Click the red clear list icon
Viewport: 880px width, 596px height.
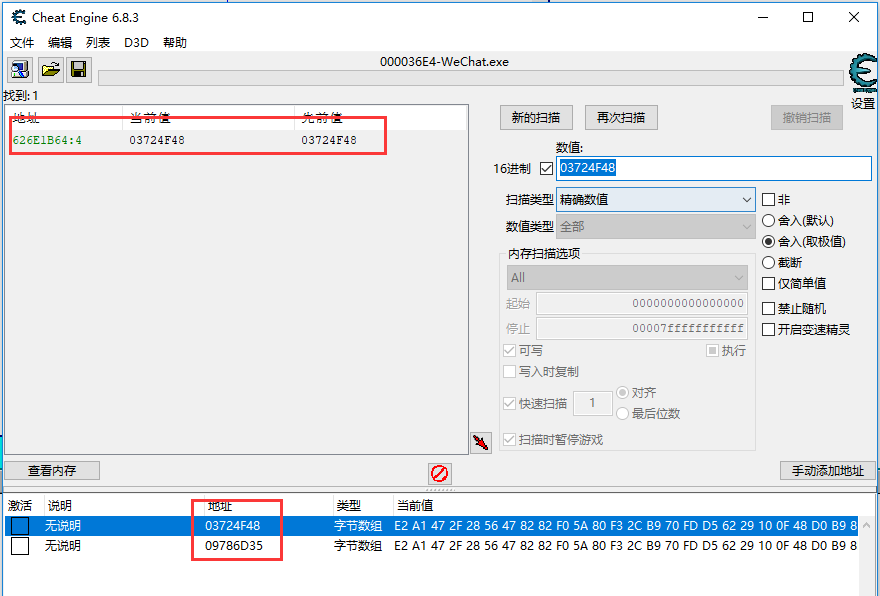pos(439,474)
